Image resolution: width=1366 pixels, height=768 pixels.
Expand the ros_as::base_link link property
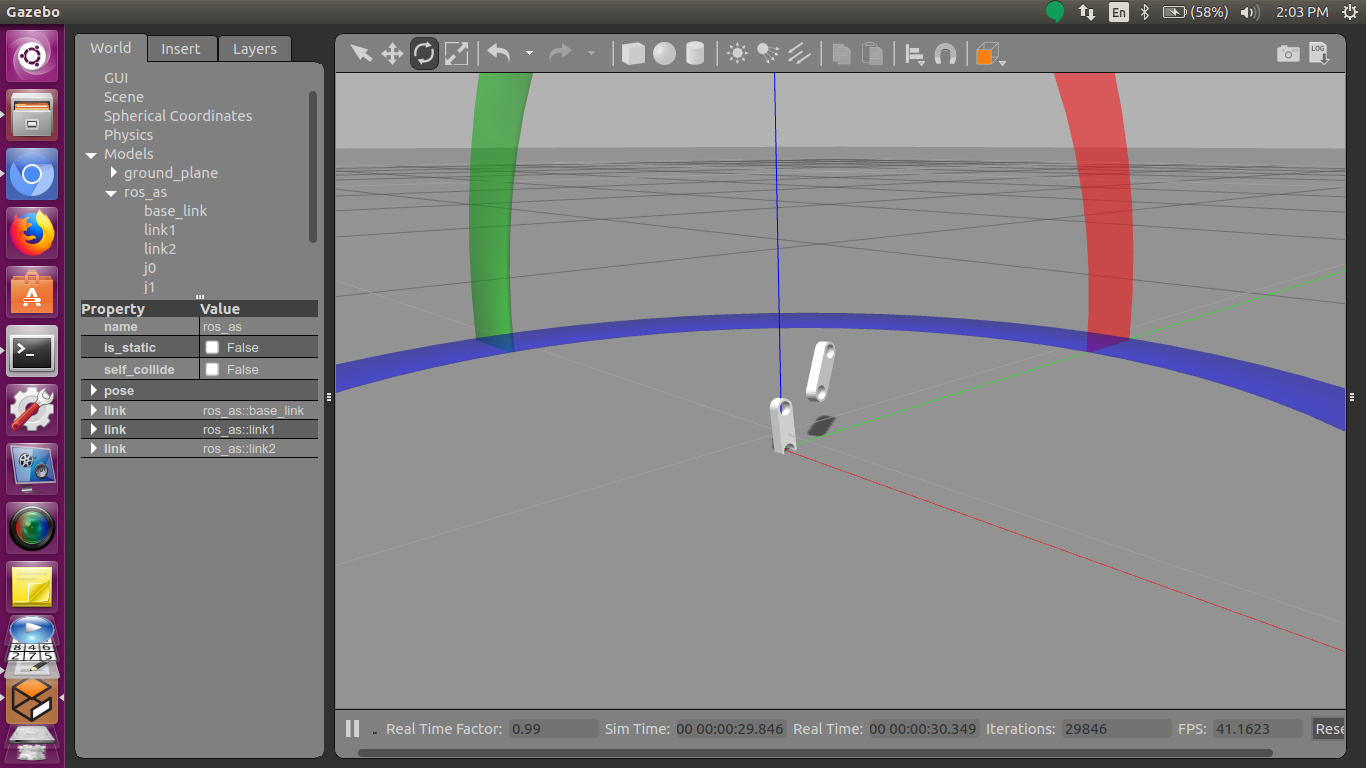point(94,410)
